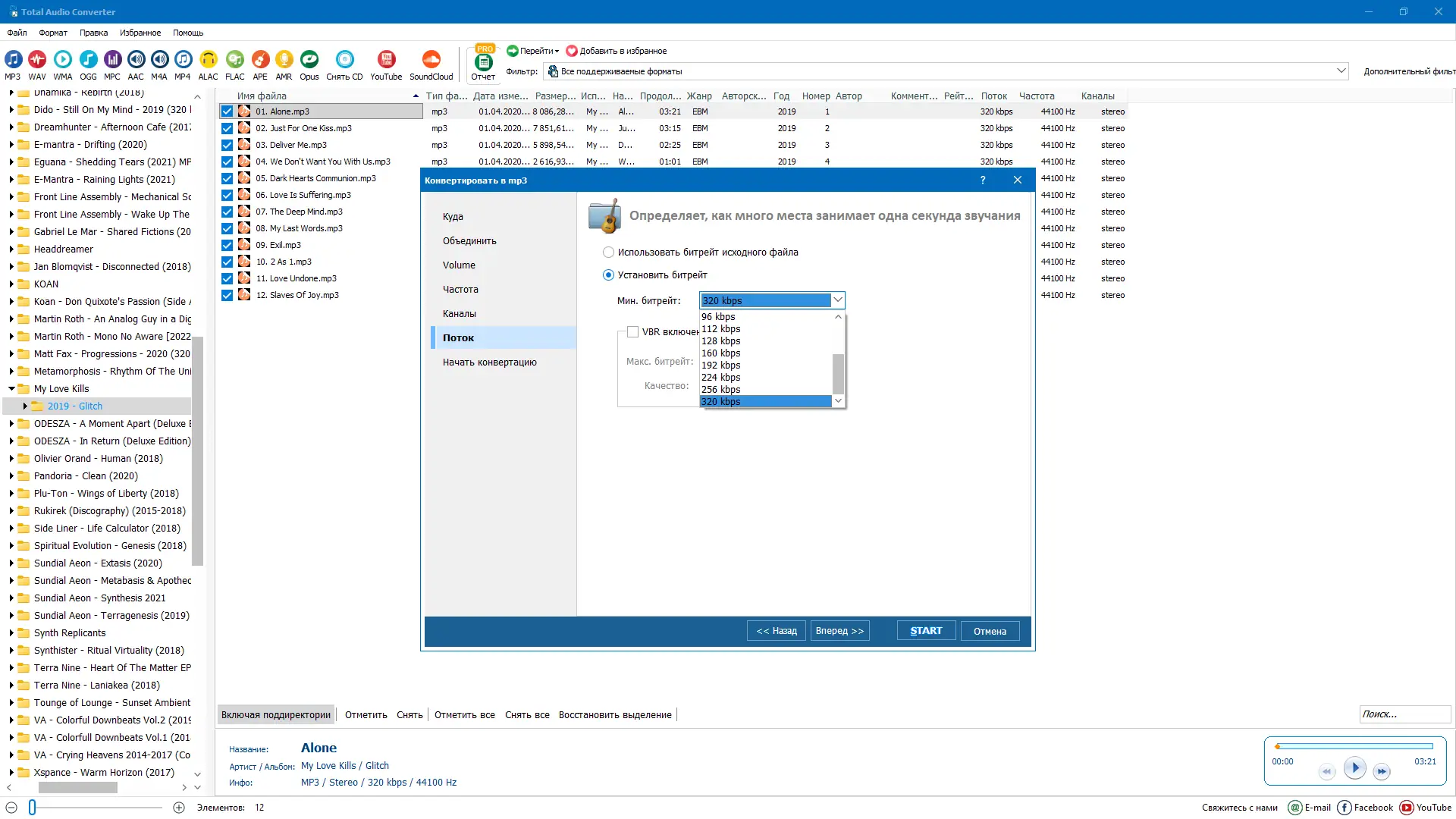Collapse the My Love Kills folder

pos(11,389)
